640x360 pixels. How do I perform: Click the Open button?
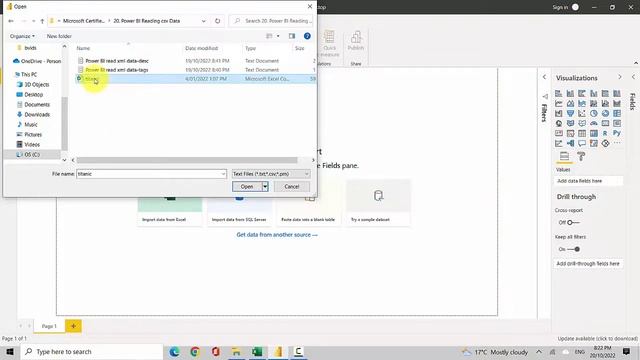click(x=247, y=187)
